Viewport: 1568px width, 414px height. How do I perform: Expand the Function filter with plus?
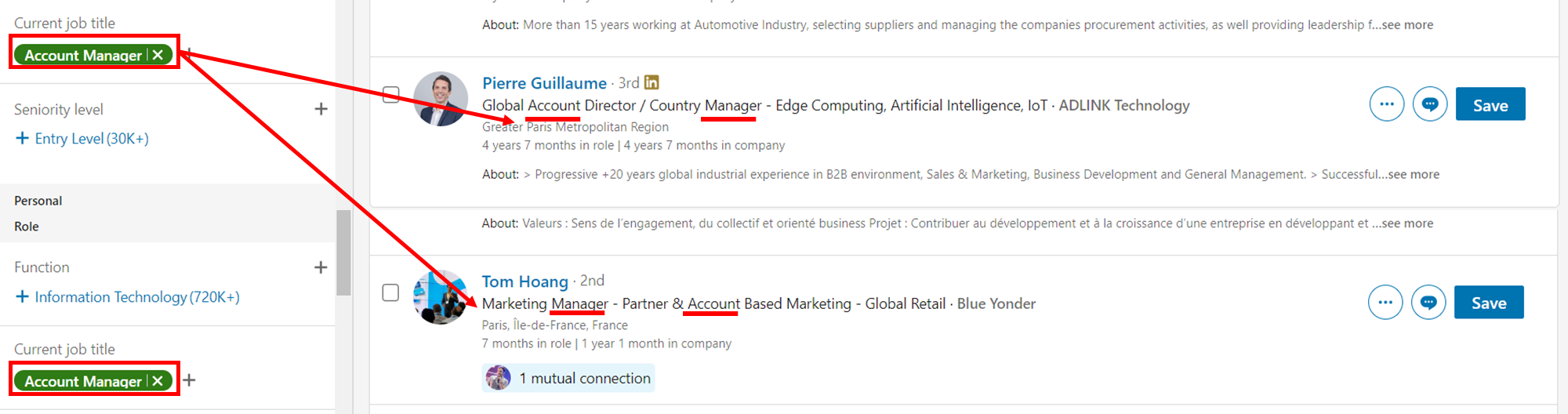pyautogui.click(x=321, y=267)
